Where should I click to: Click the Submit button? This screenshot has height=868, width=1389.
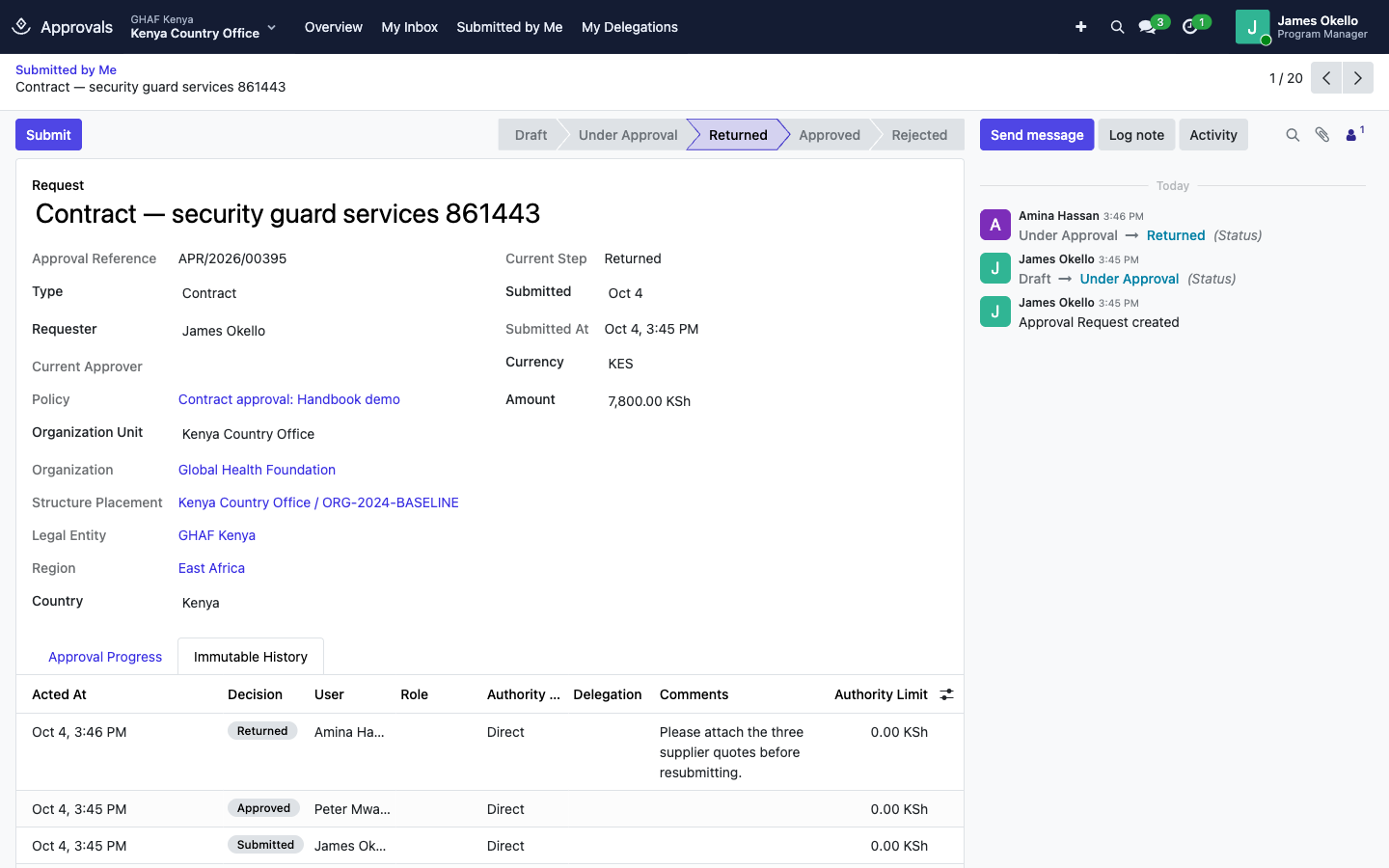(x=48, y=135)
